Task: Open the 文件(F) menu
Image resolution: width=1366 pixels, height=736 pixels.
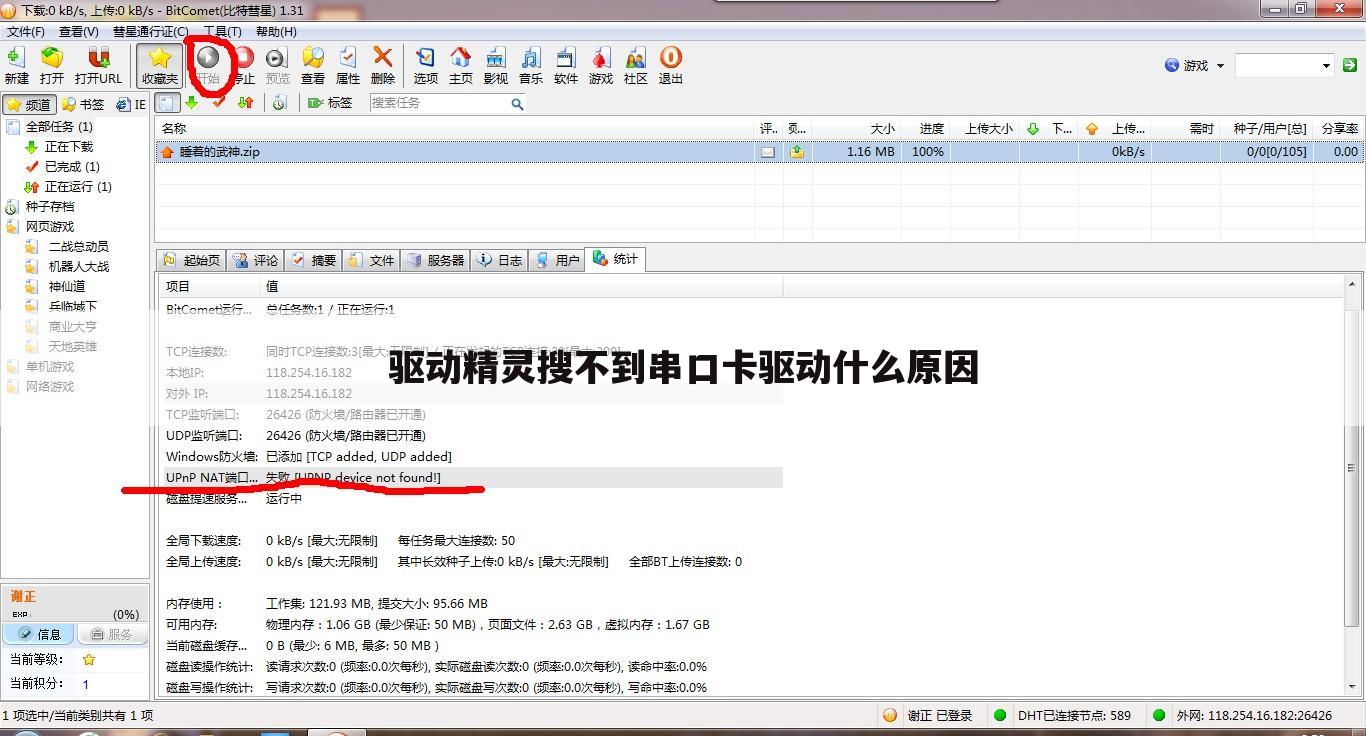Action: click(25, 31)
